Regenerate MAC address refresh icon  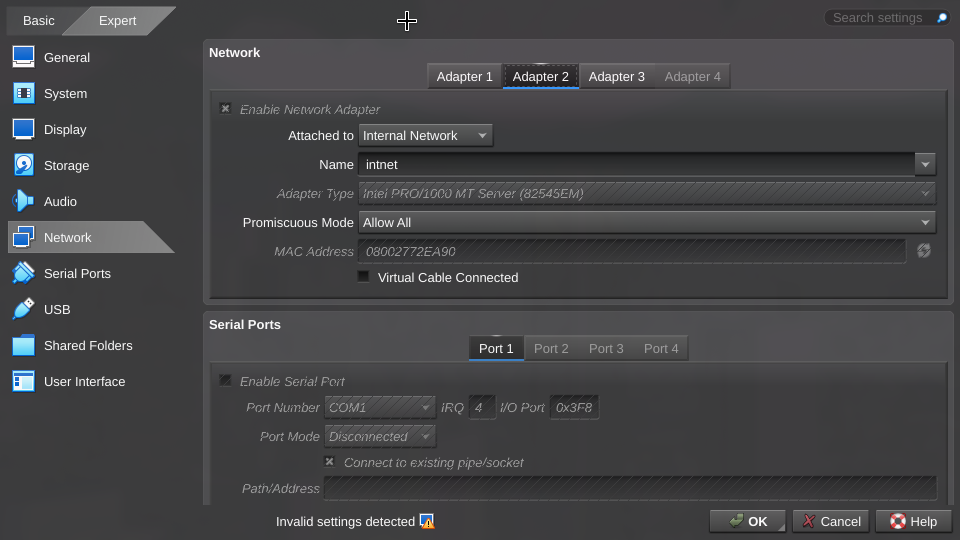[924, 250]
